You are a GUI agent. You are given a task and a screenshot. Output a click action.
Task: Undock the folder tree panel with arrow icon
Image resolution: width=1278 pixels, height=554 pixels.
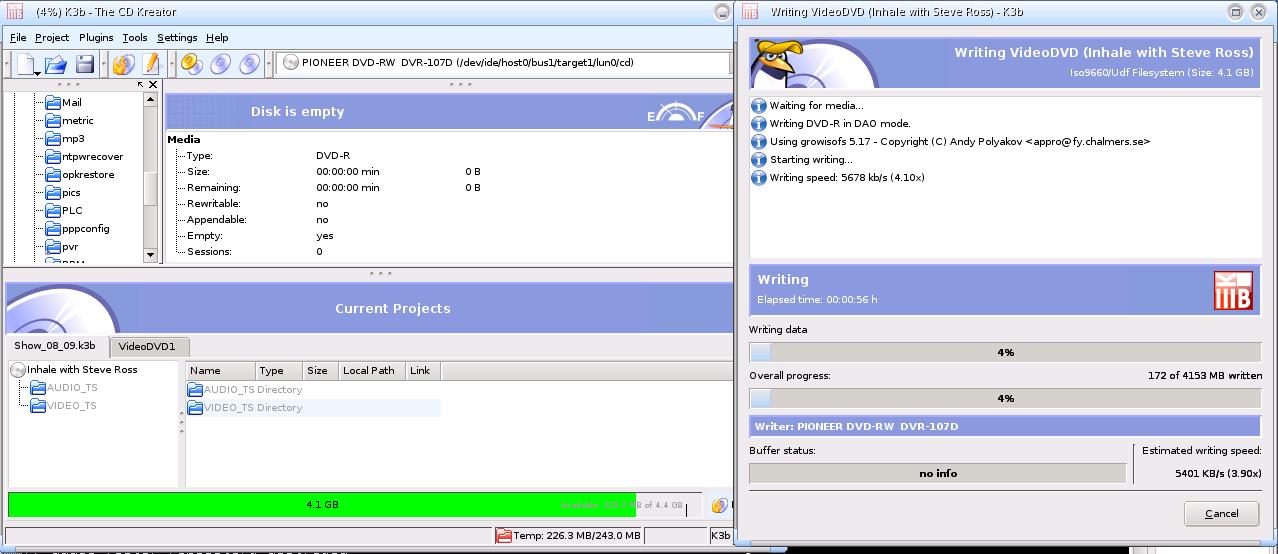pos(141,85)
